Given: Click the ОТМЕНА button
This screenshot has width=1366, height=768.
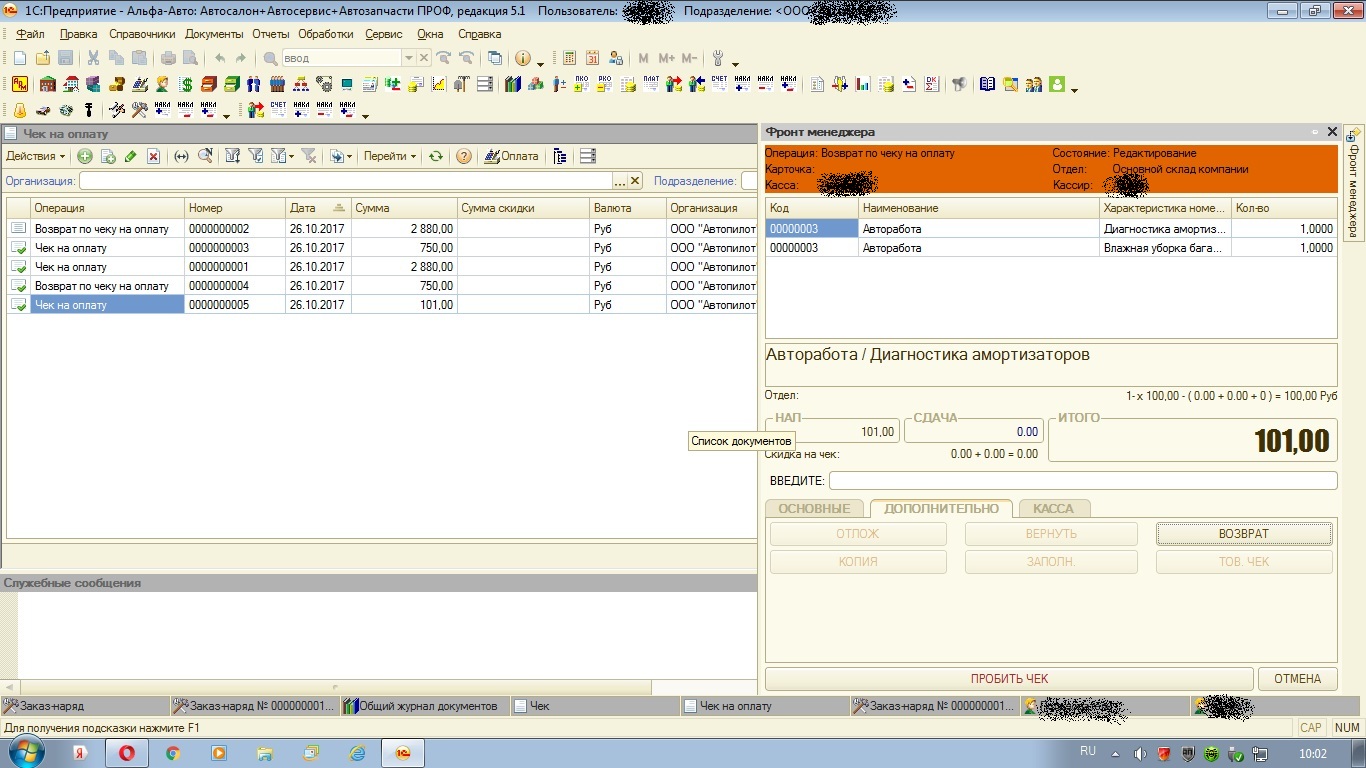Looking at the screenshot, I should (1297, 679).
